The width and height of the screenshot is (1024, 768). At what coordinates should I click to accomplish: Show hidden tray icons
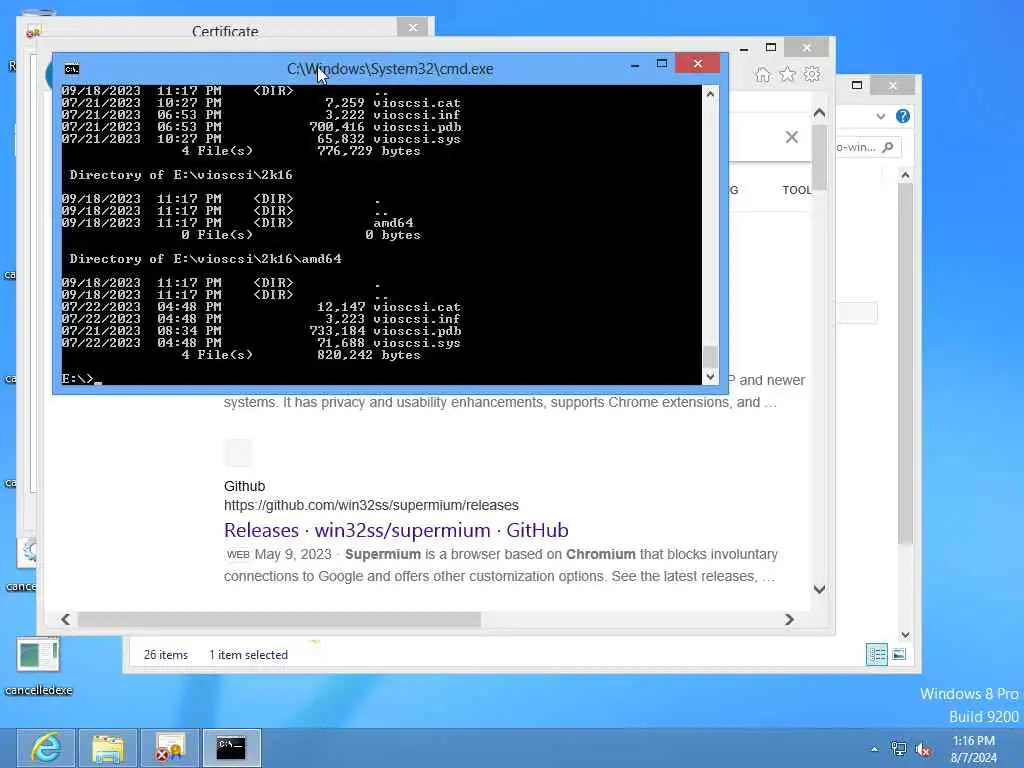[x=874, y=749]
